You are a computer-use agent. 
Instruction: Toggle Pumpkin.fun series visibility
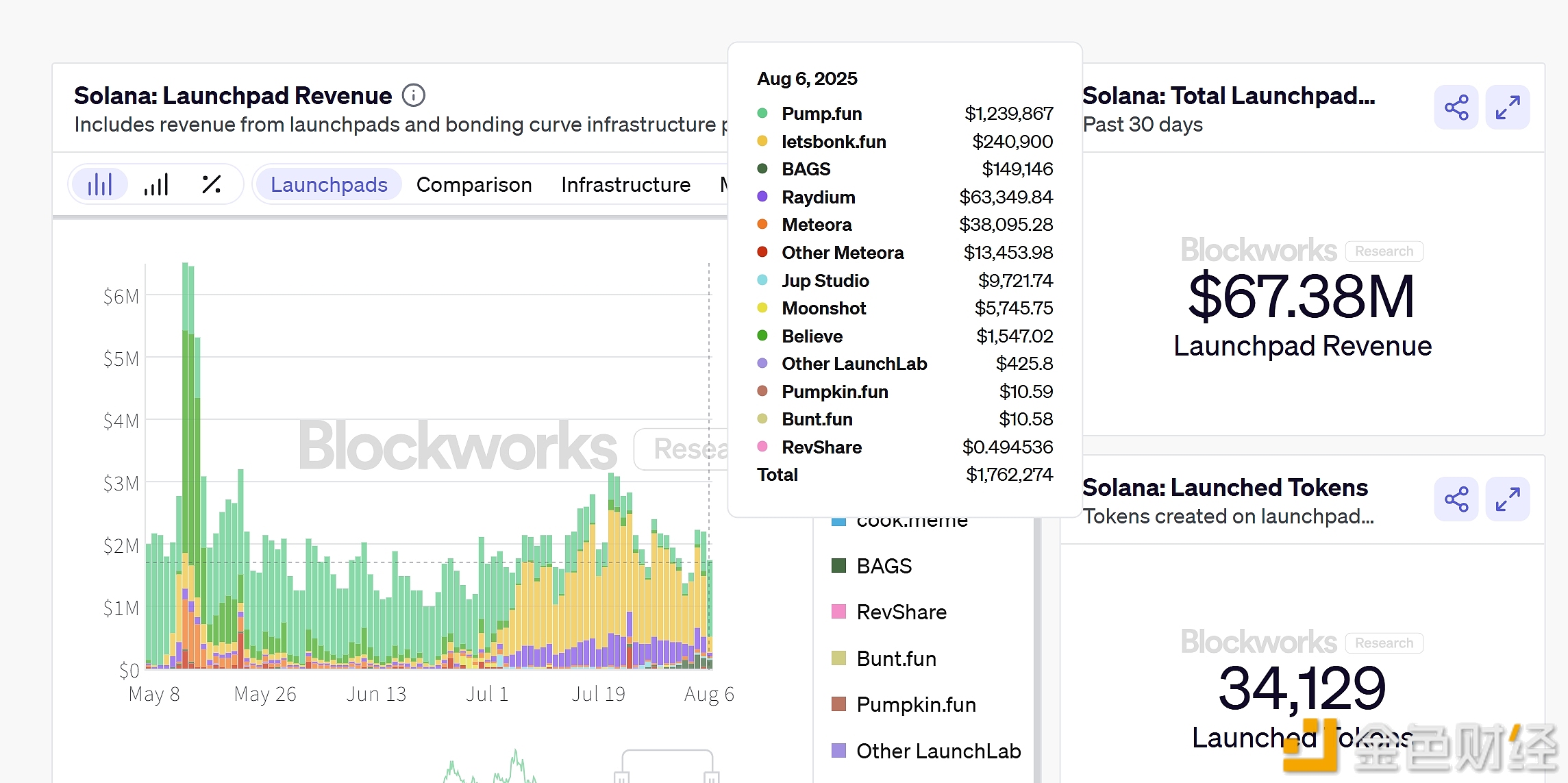tap(915, 704)
